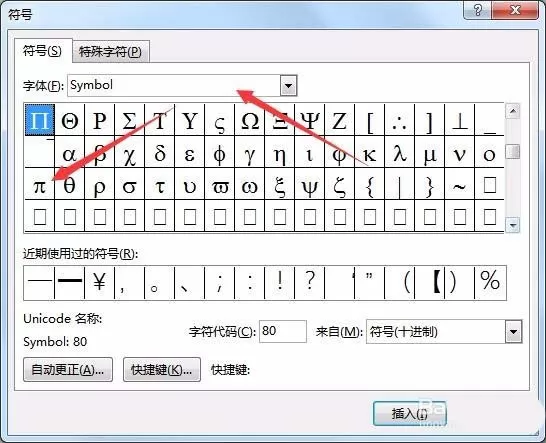This screenshot has height=443, width=546.
Task: Choose the tilde symbol cell
Action: coord(460,184)
